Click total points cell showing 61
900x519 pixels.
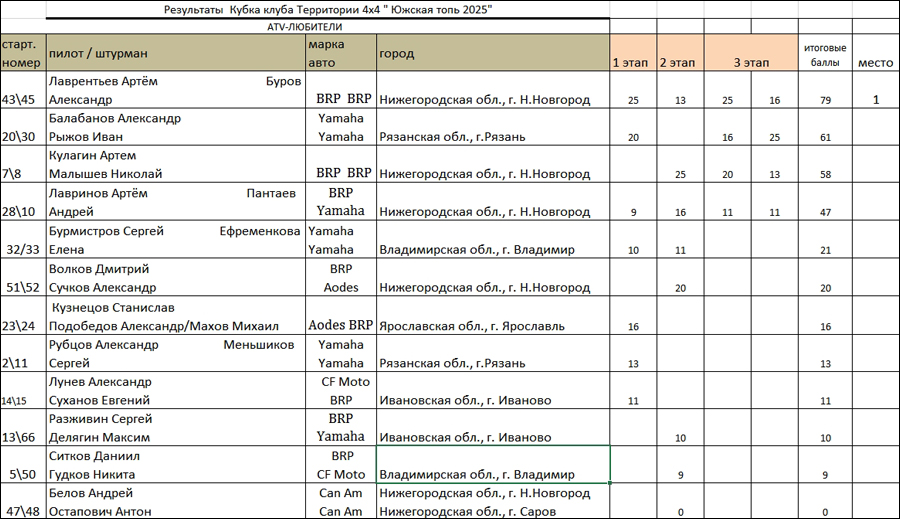coord(825,137)
